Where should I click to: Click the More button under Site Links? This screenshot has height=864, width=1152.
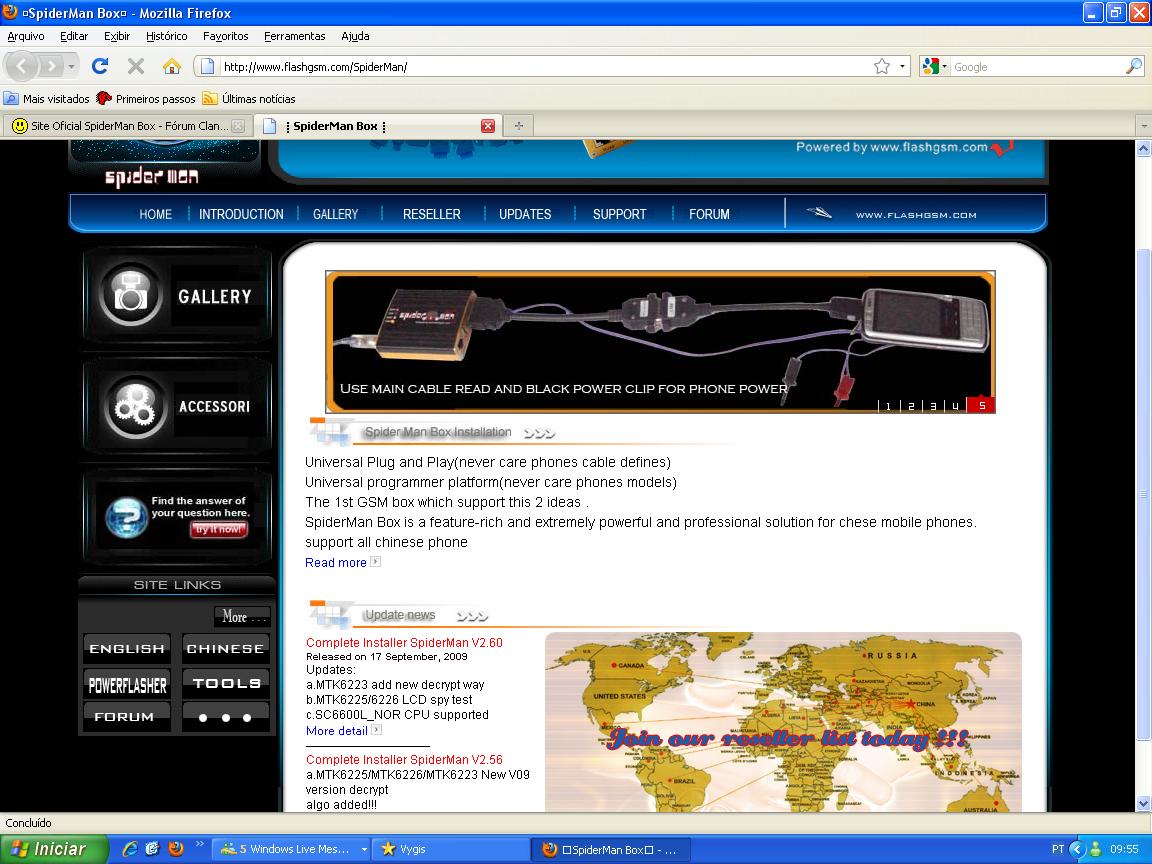[242, 616]
